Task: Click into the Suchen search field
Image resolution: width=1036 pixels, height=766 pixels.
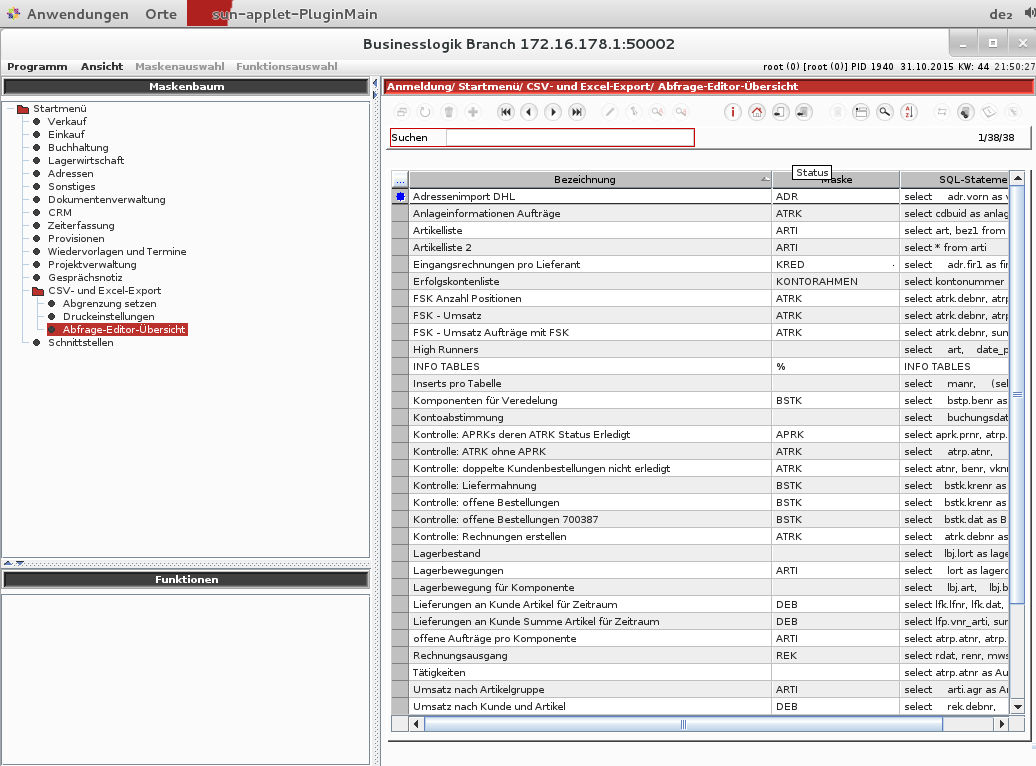Action: (x=570, y=137)
